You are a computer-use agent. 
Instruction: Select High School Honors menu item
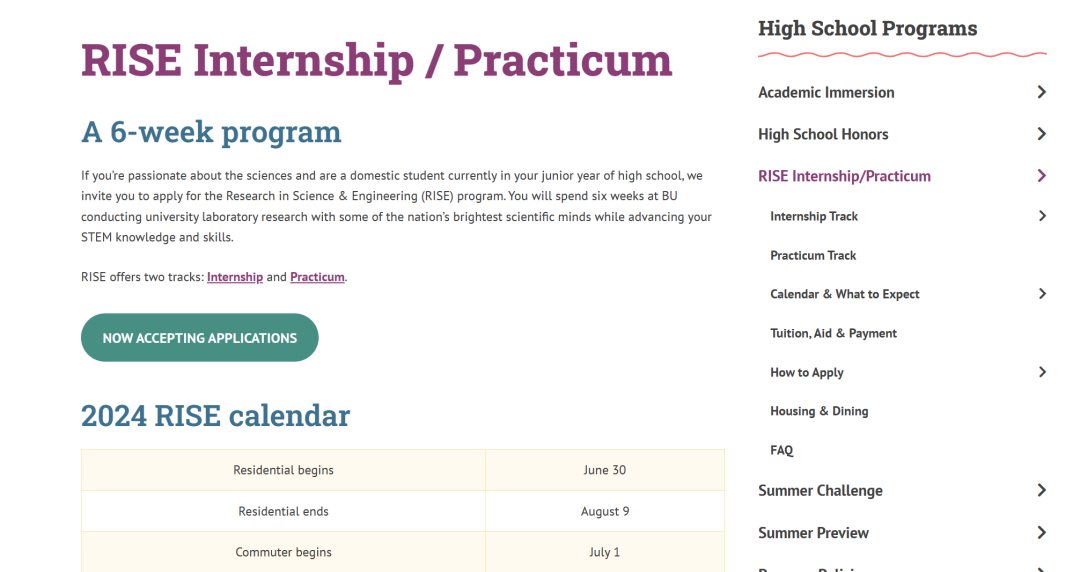click(x=823, y=134)
